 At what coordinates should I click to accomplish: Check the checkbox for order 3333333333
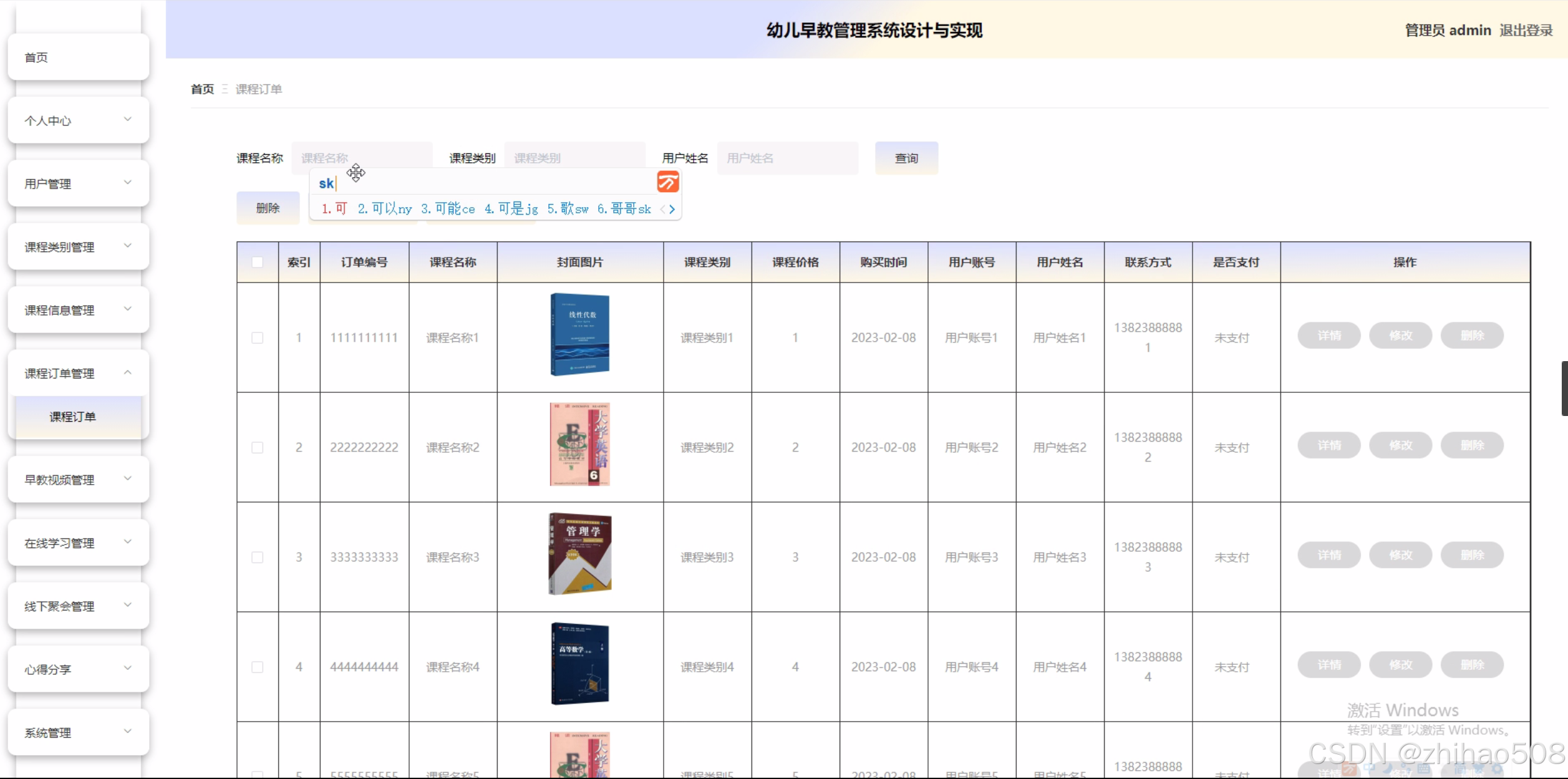click(257, 557)
